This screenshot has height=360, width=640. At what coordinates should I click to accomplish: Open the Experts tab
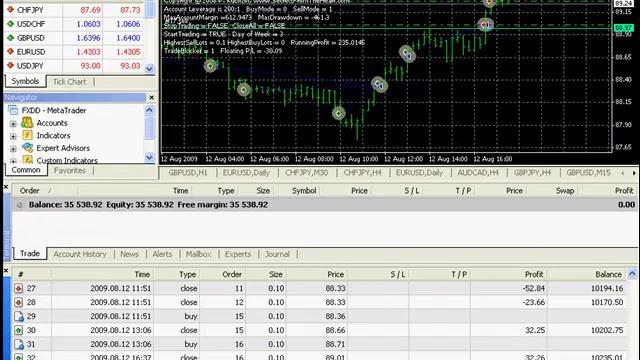[x=238, y=254]
